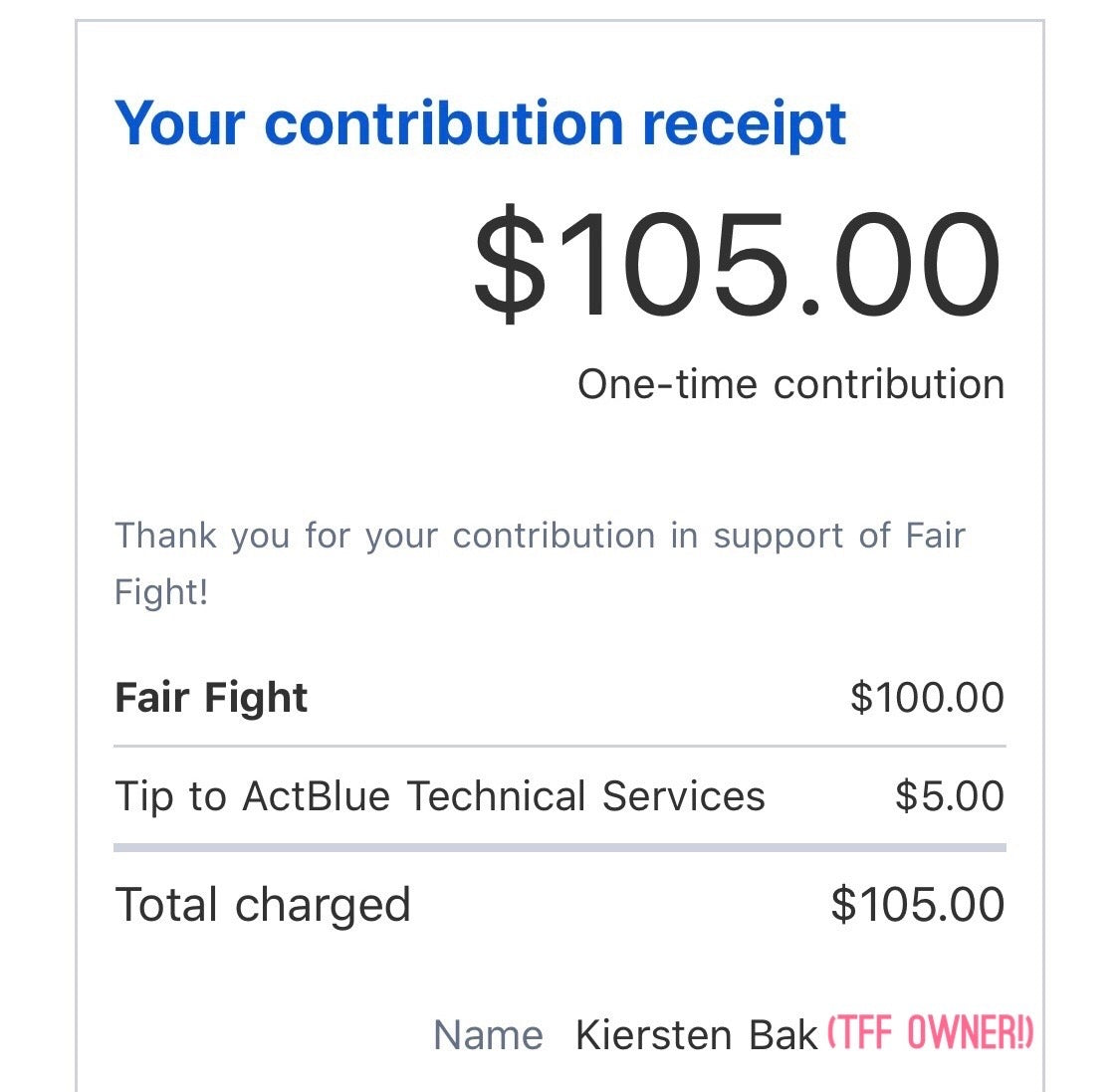Viewport: 1120px width, 1092px height.
Task: Click the large $105.00 amount
Action: coord(737,264)
